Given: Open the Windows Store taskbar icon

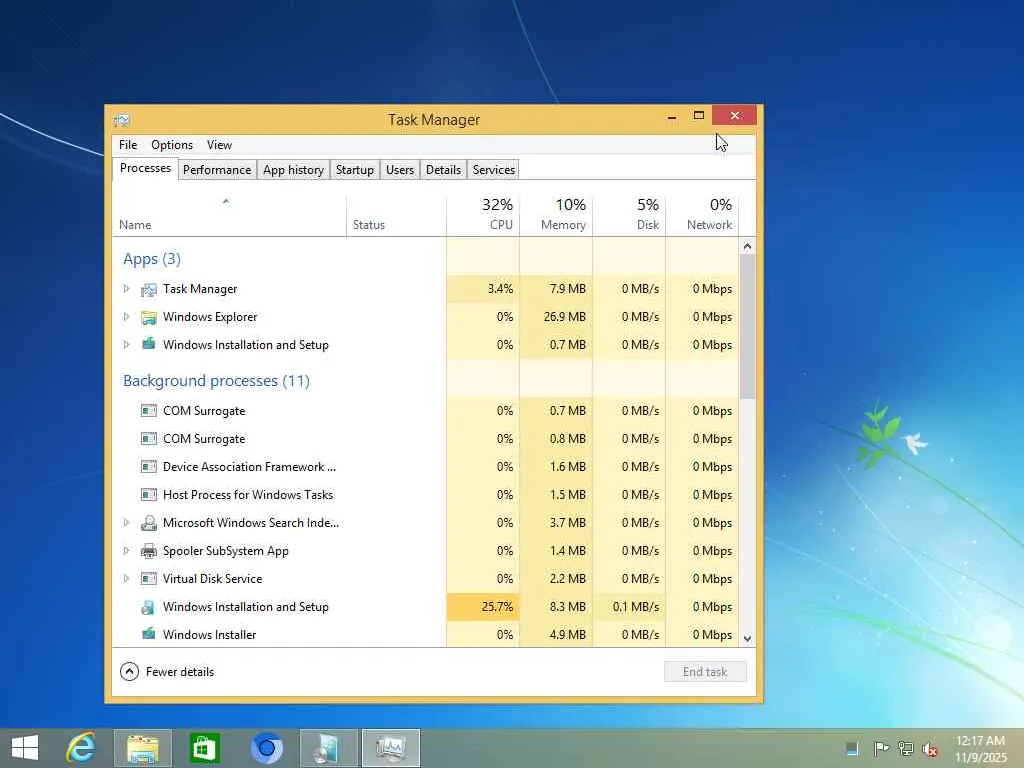Looking at the screenshot, I should [x=204, y=748].
